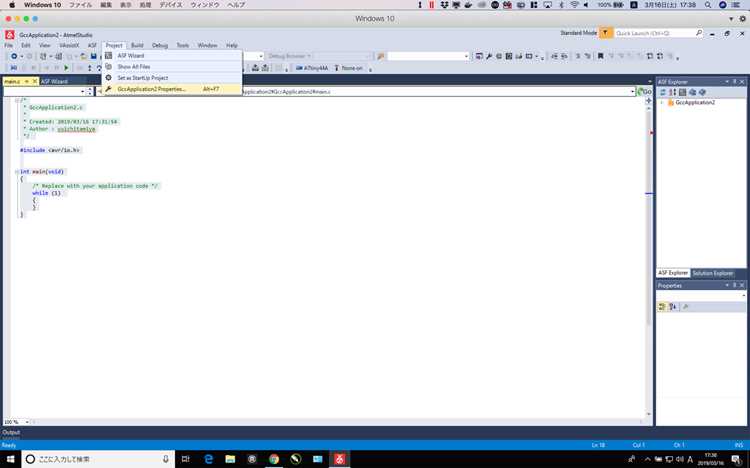750x468 pixels.
Task: Click the third ASF Explorer toolbar icon
Action: (683, 92)
